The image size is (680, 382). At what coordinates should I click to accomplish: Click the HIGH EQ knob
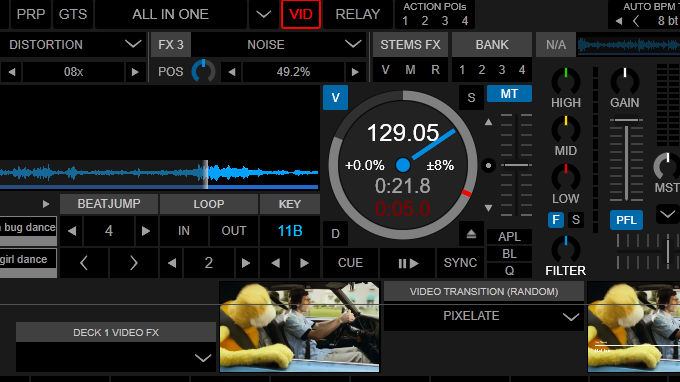tap(566, 81)
